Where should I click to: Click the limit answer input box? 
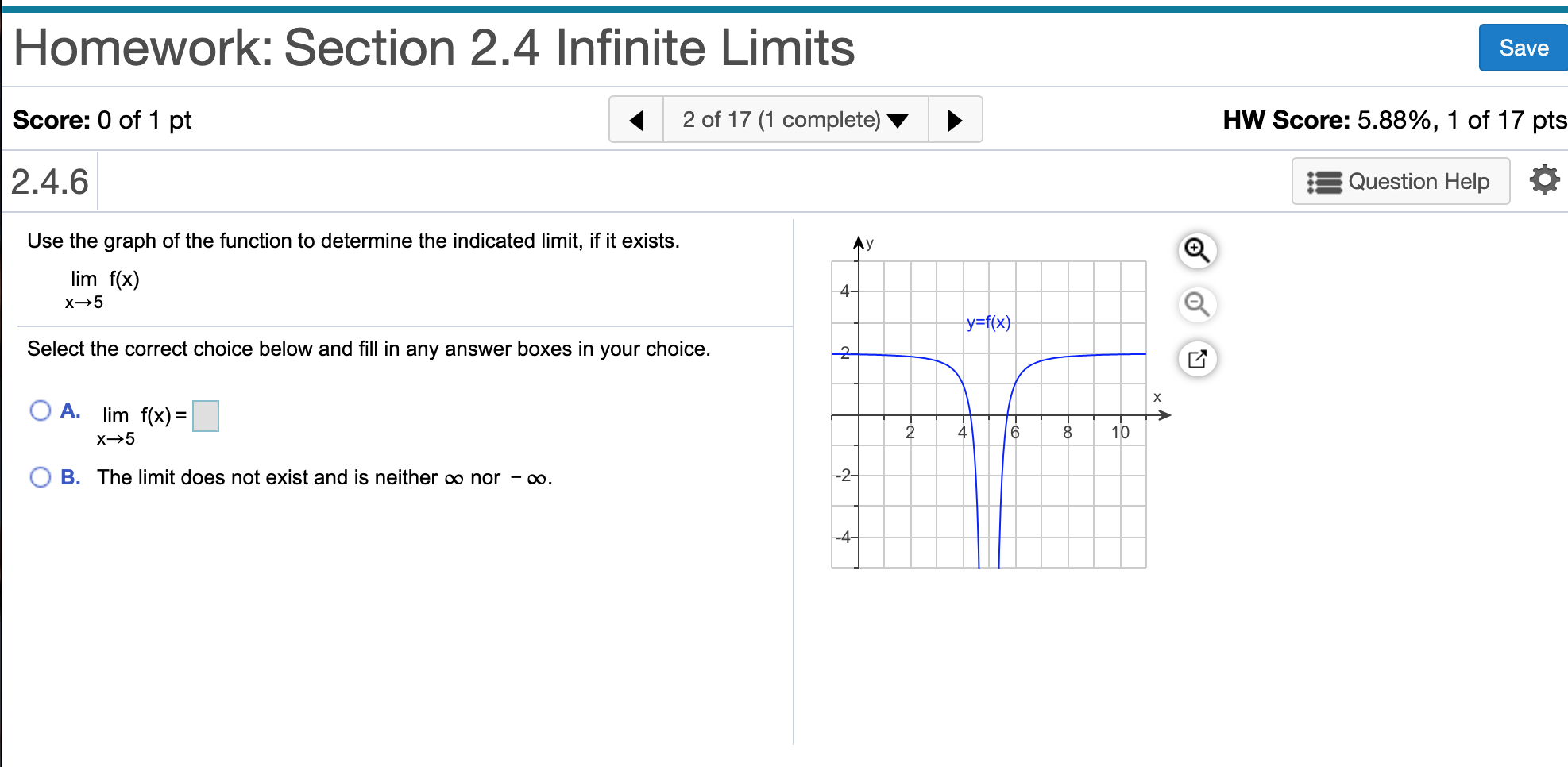pos(206,416)
